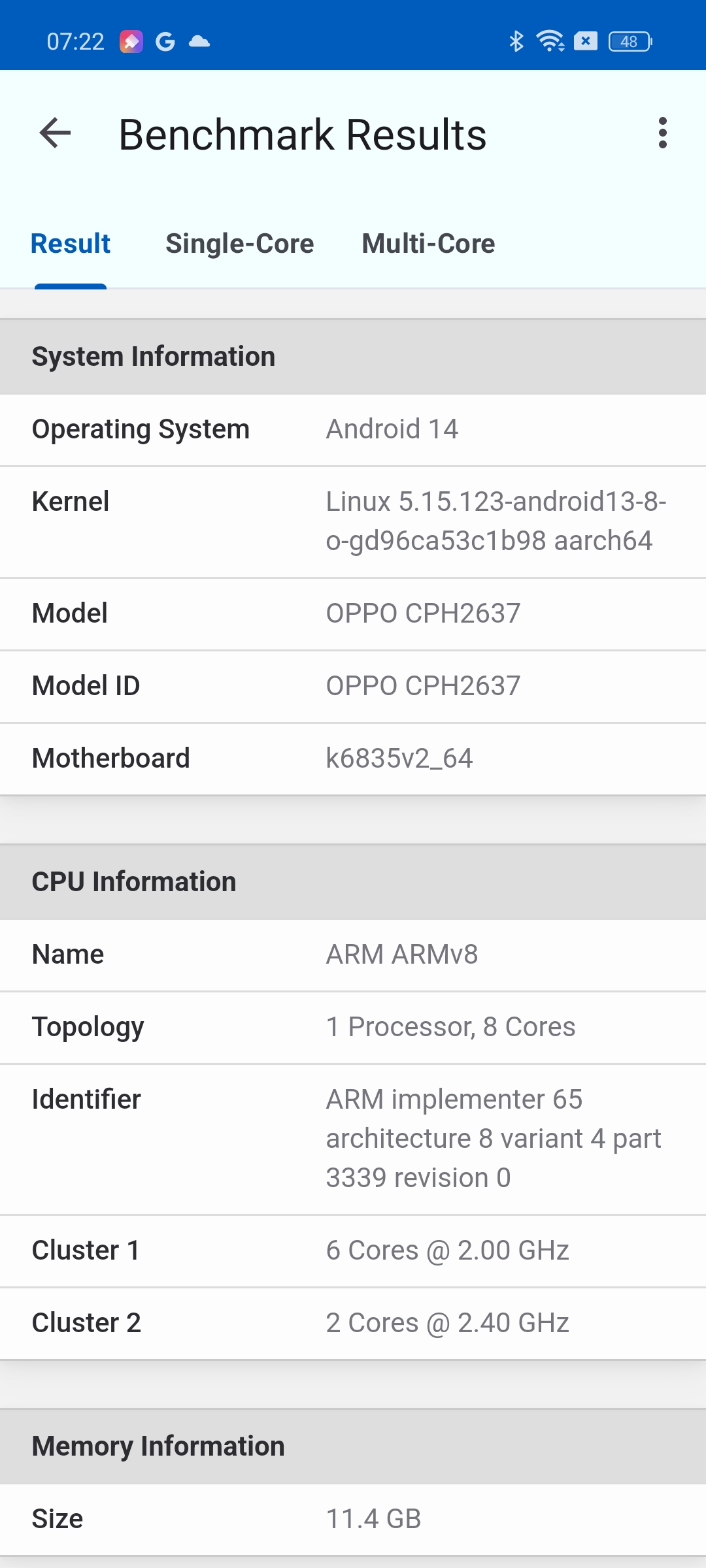Tap the cloud notification icon

[199, 42]
